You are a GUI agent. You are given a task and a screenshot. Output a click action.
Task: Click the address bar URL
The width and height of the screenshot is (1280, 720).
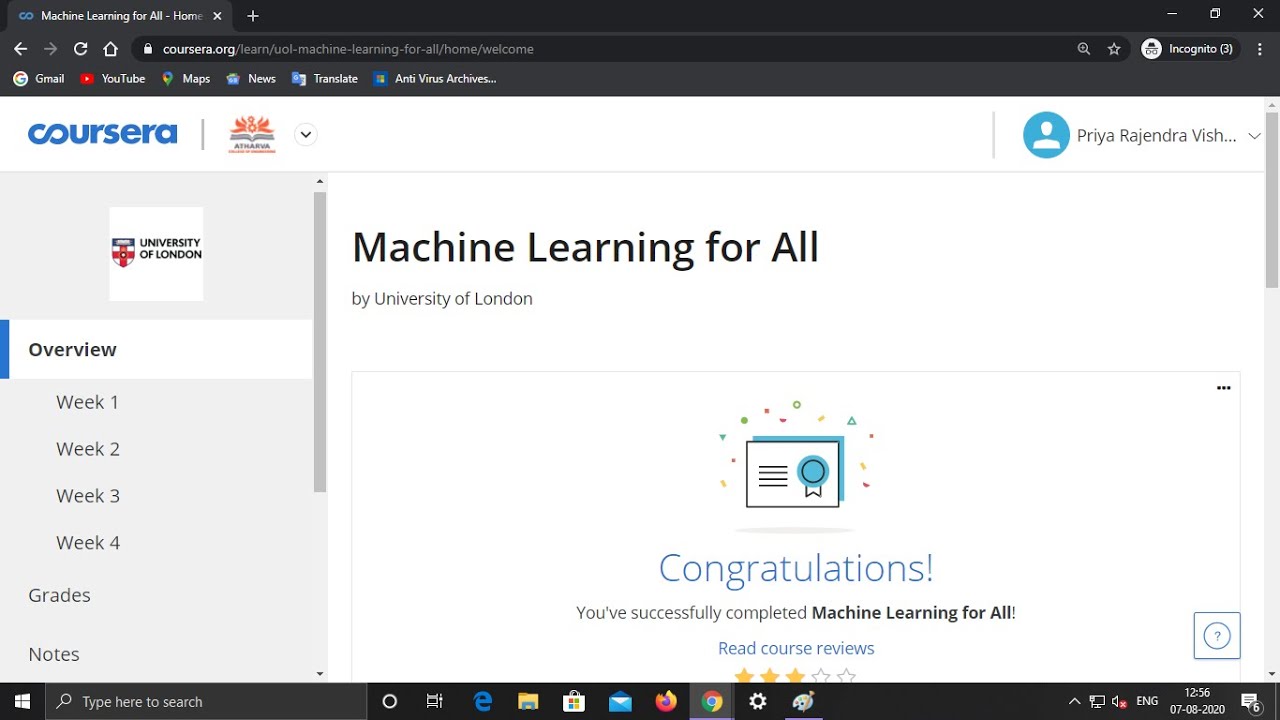pos(348,49)
